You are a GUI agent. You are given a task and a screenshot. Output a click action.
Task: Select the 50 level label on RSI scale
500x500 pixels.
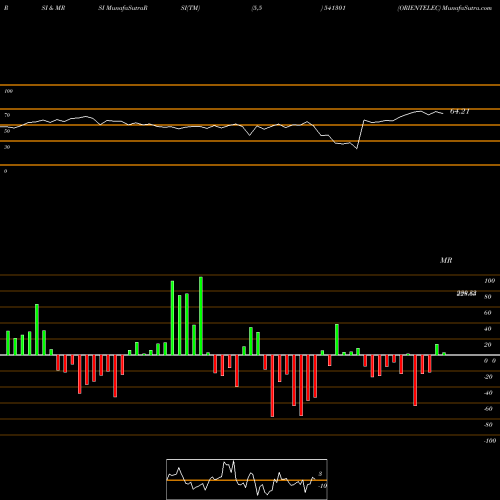[x=7, y=131]
